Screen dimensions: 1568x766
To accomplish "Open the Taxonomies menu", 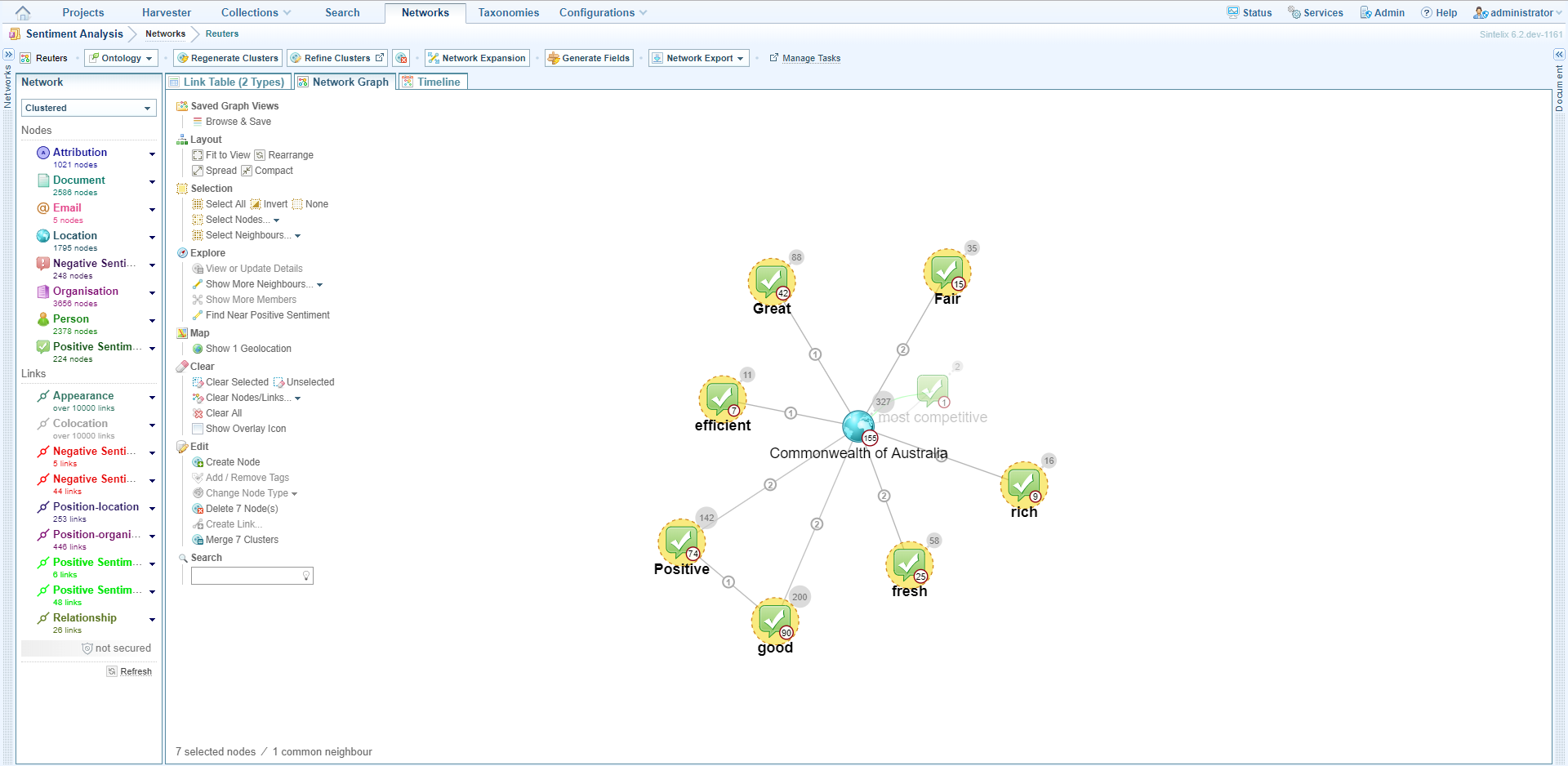I will (508, 13).
